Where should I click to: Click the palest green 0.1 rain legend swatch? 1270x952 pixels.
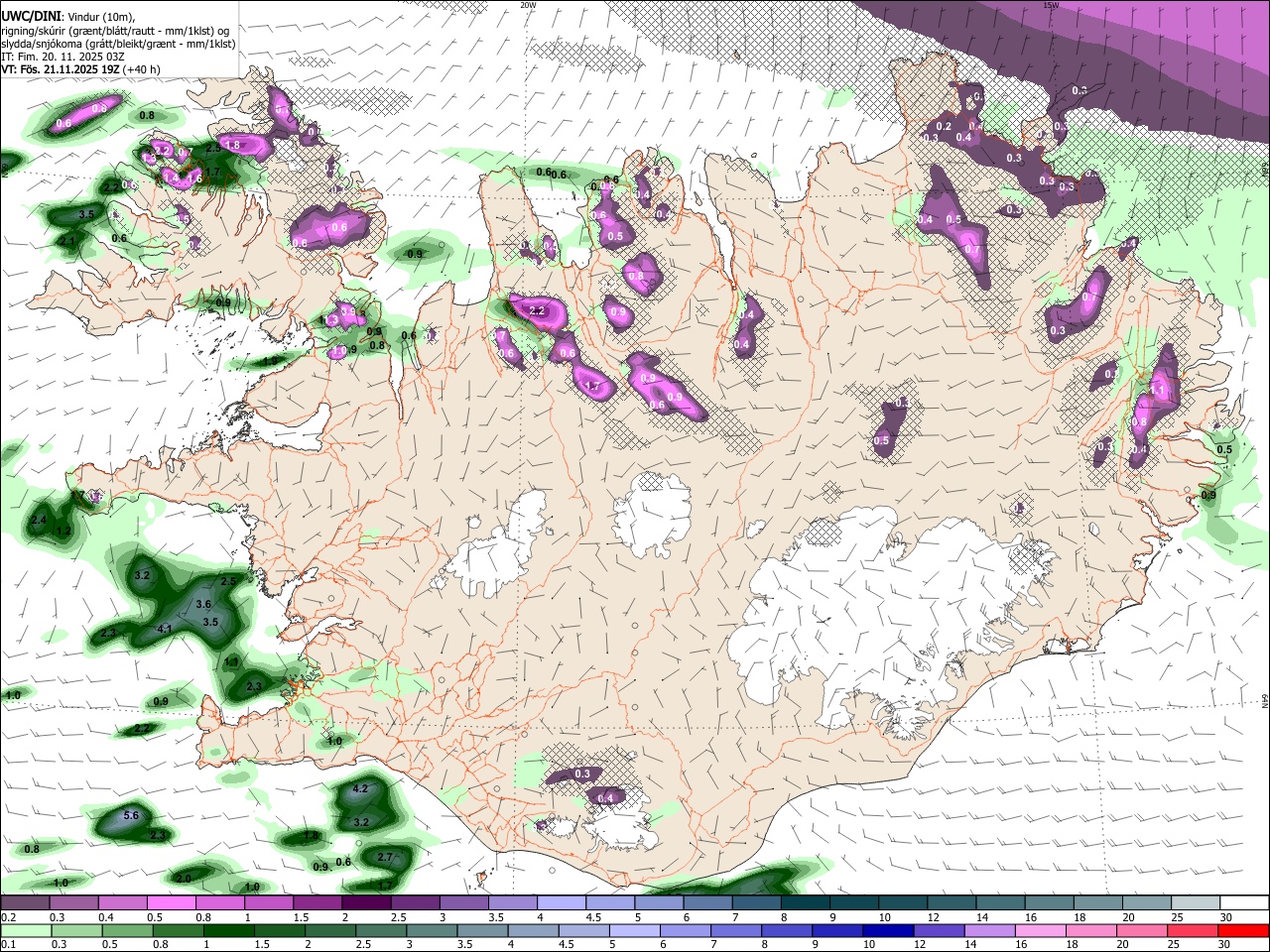click(x=25, y=931)
